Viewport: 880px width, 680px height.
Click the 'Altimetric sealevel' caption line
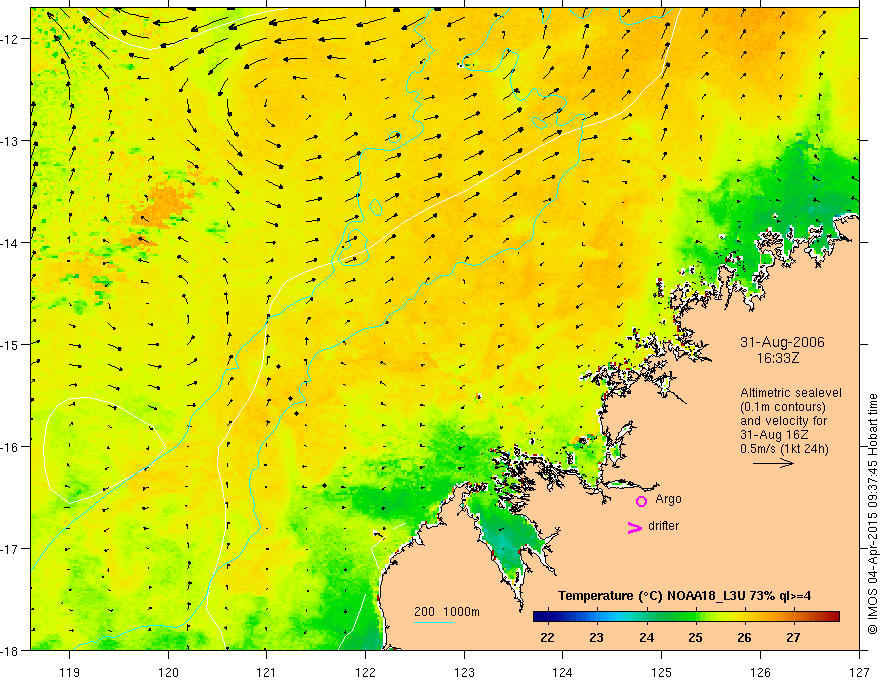(791, 393)
